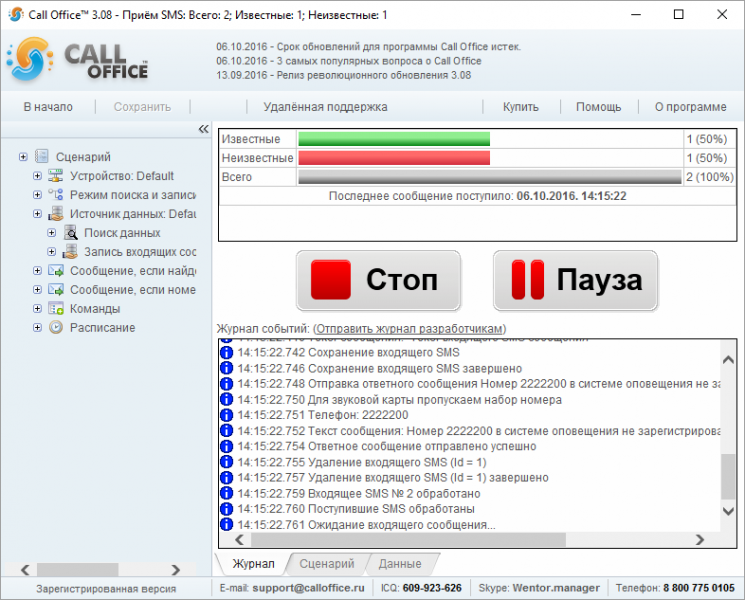Click info icon beside 'Телефон: 2222200'
The image size is (745, 600).
click(227, 415)
